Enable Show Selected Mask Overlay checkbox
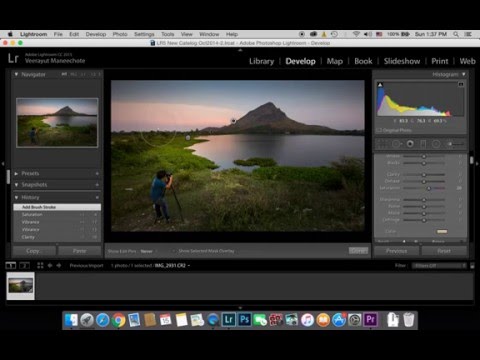Viewport: 480px width, 360px height. 174,251
